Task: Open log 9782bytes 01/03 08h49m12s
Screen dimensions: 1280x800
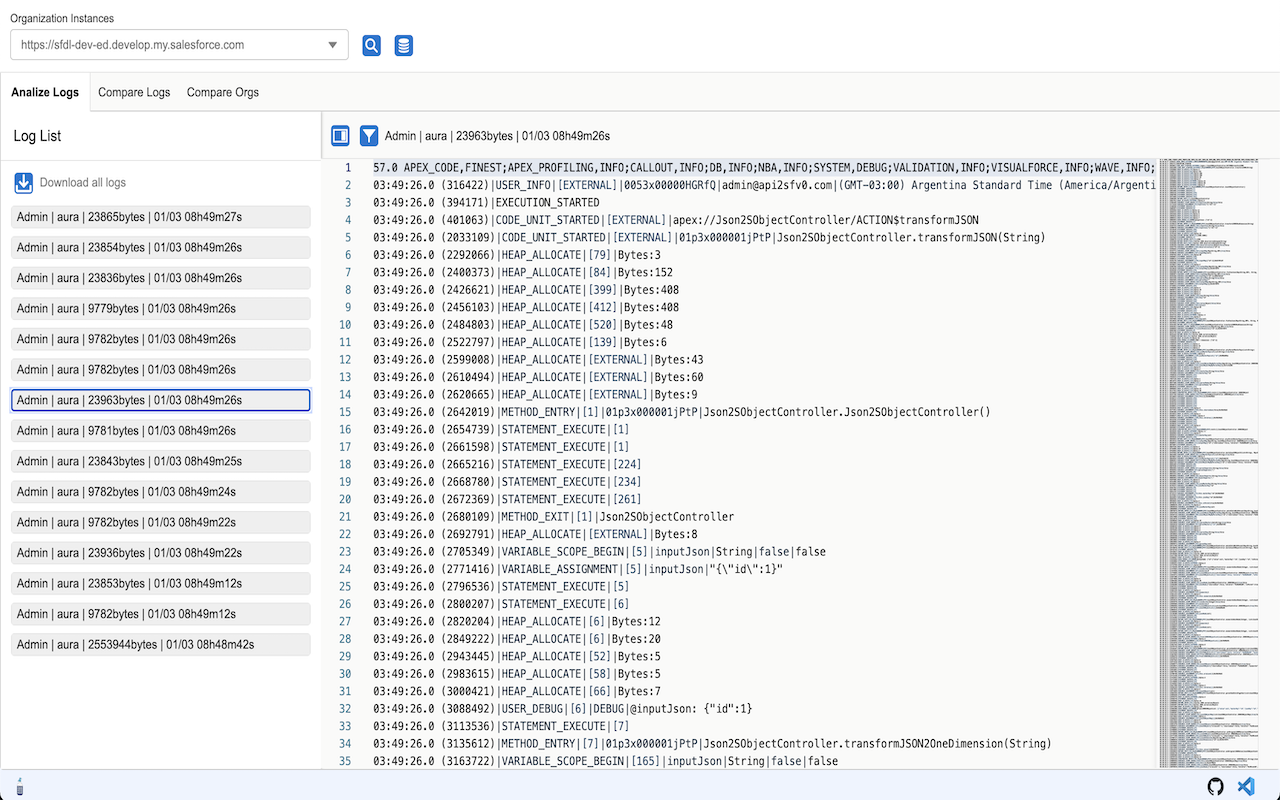Action: click(x=160, y=614)
